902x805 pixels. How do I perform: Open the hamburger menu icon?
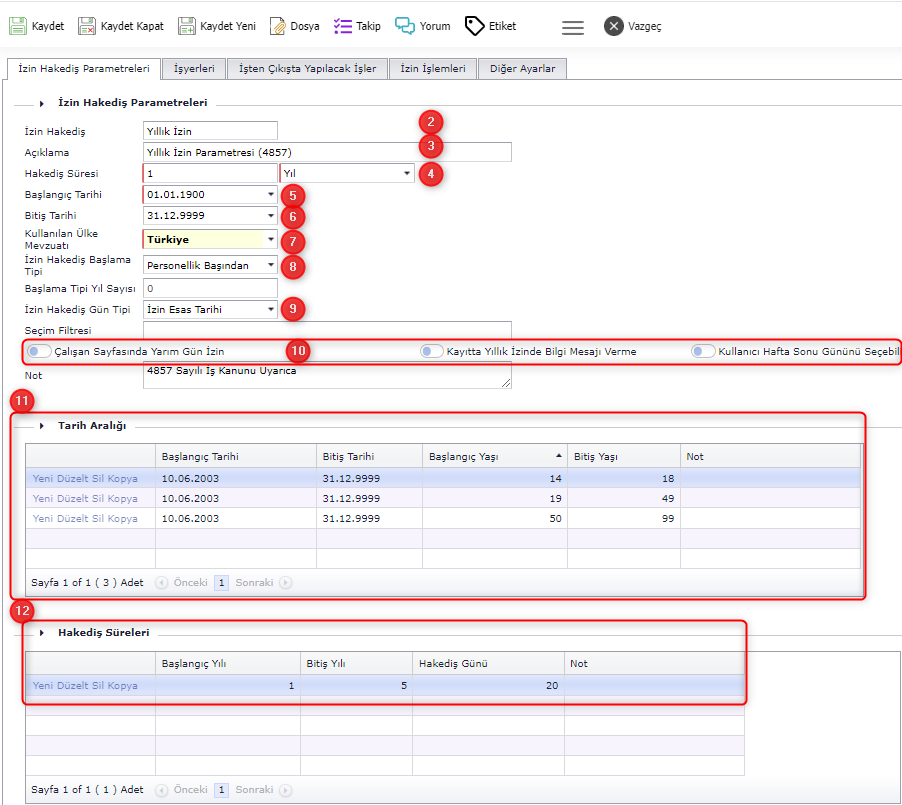572,27
